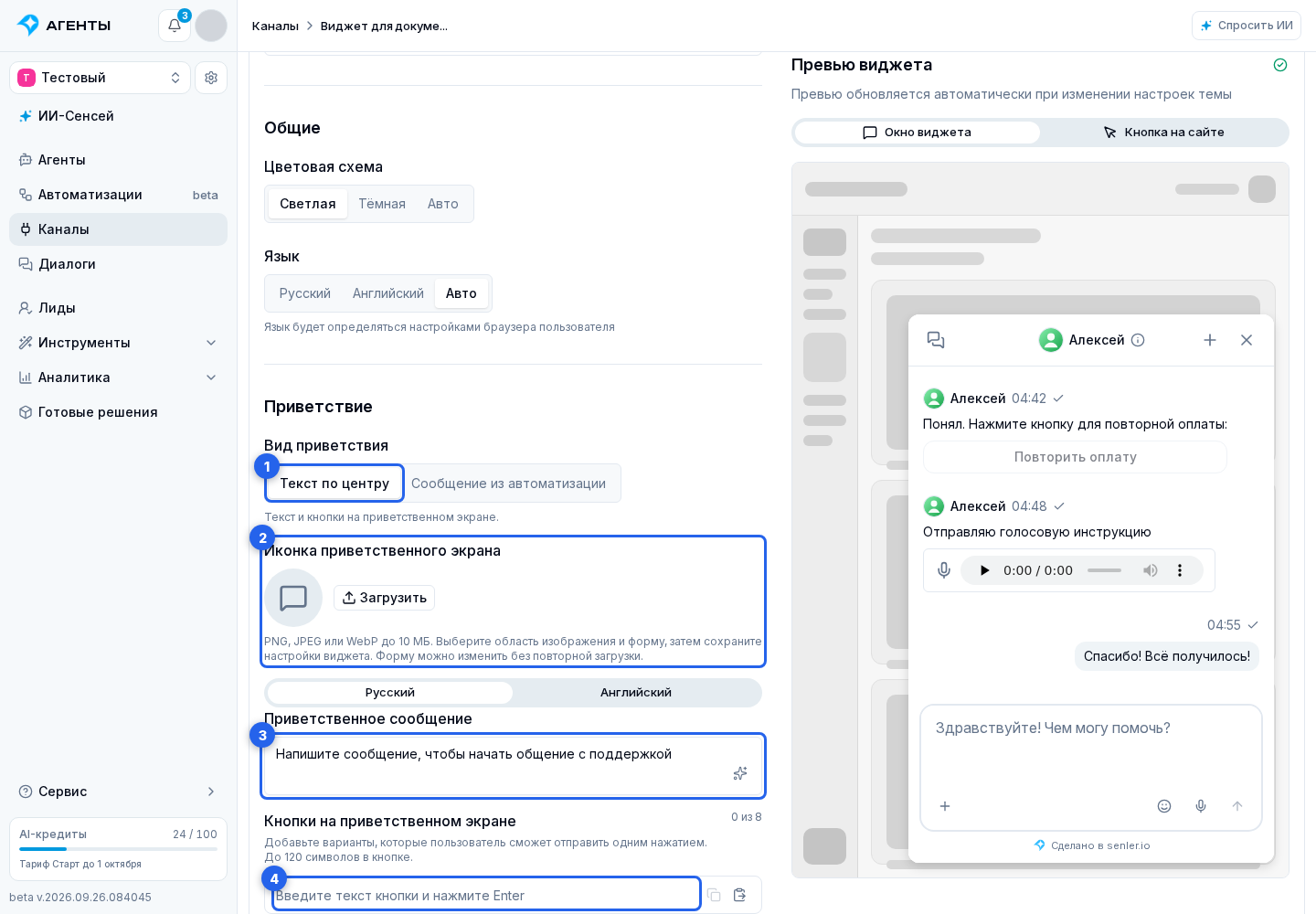1316x914 pixels.
Task: Click Повторить оплату button in chat
Action: coord(1075,457)
